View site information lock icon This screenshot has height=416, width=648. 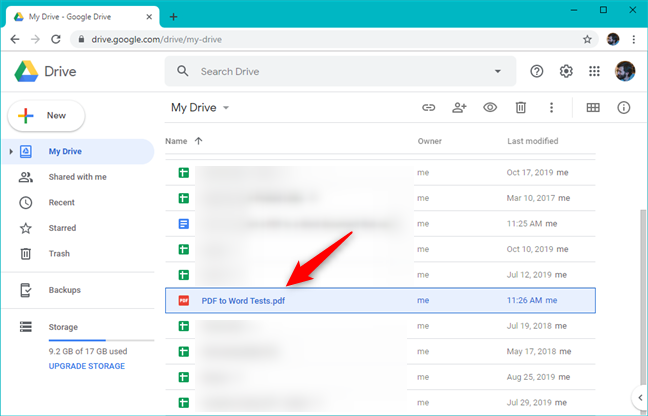point(81,40)
